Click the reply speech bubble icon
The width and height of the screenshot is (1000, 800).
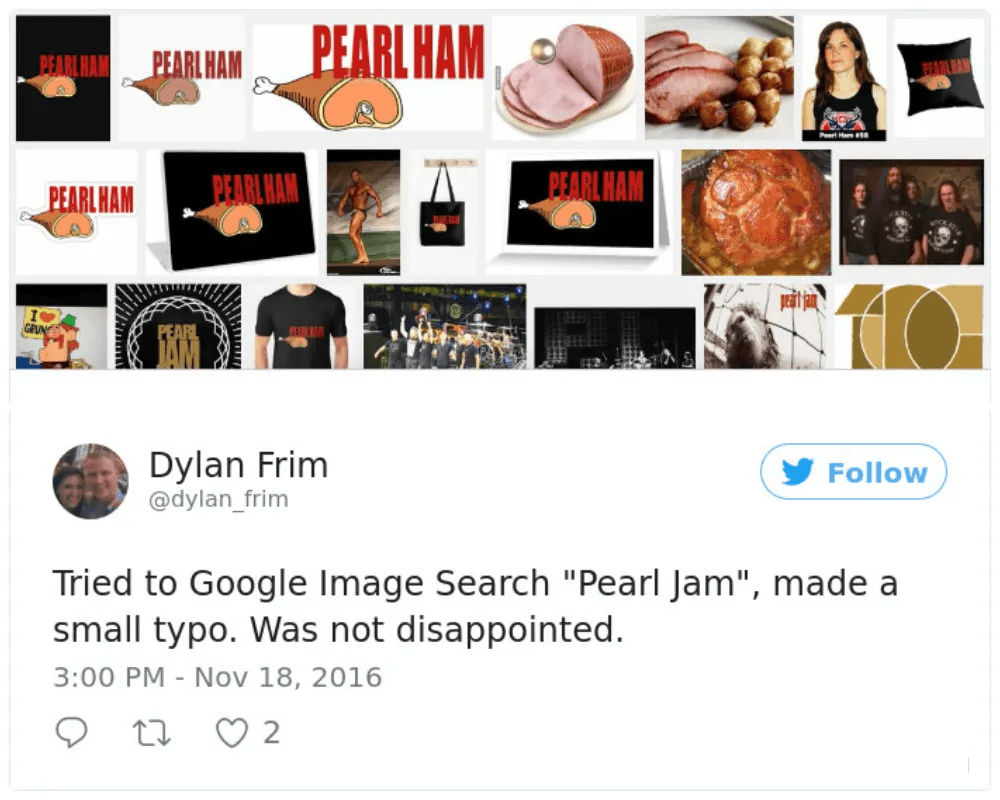(71, 732)
